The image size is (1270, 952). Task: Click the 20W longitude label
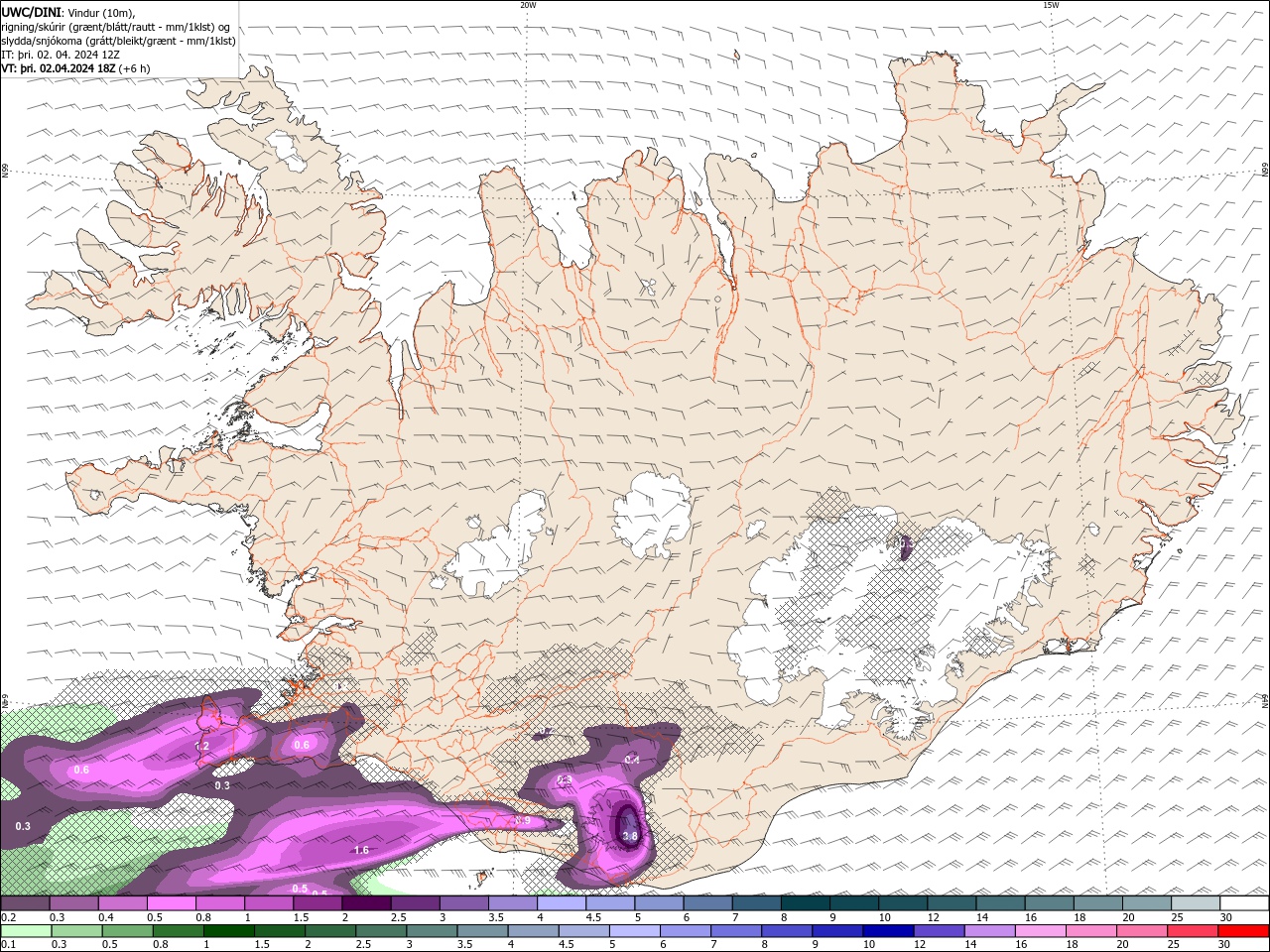click(528, 5)
